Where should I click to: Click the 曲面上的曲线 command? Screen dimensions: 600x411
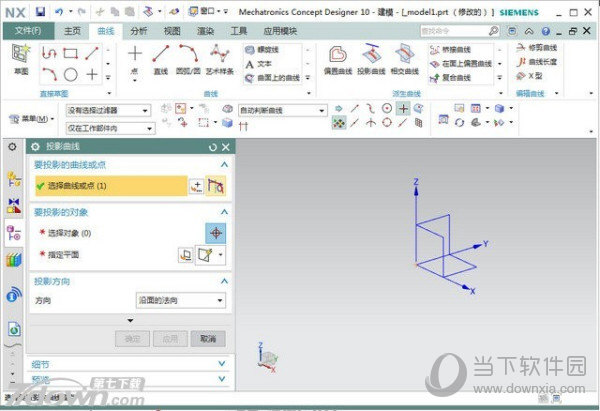click(272, 78)
